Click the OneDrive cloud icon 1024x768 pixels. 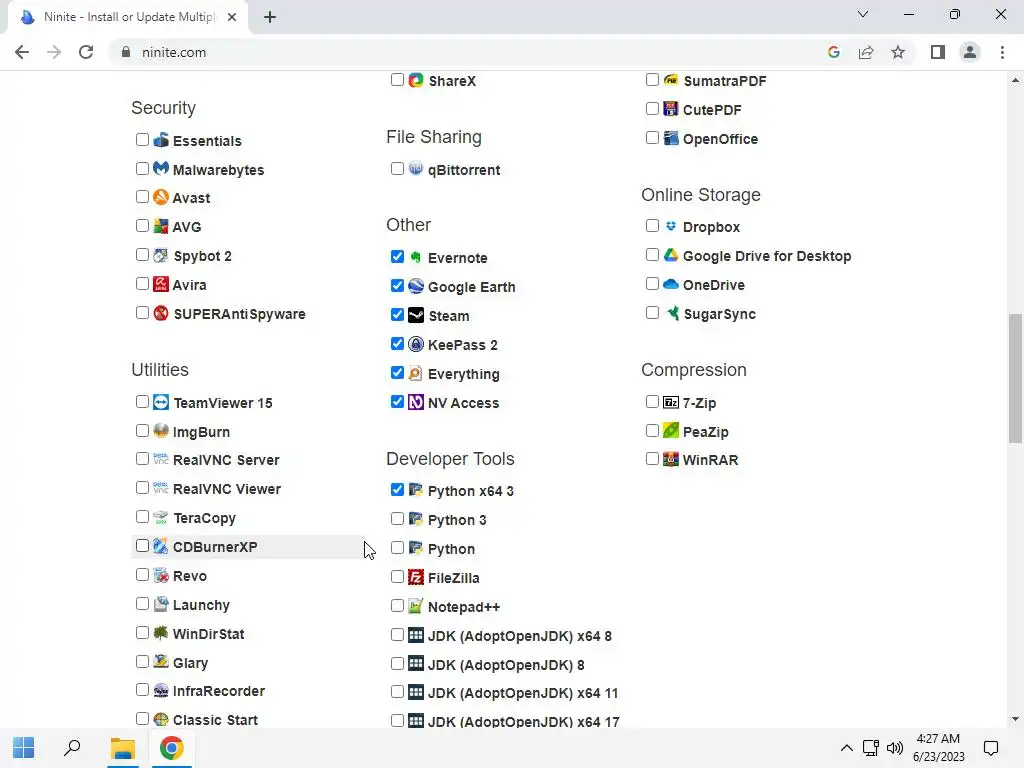671,283
